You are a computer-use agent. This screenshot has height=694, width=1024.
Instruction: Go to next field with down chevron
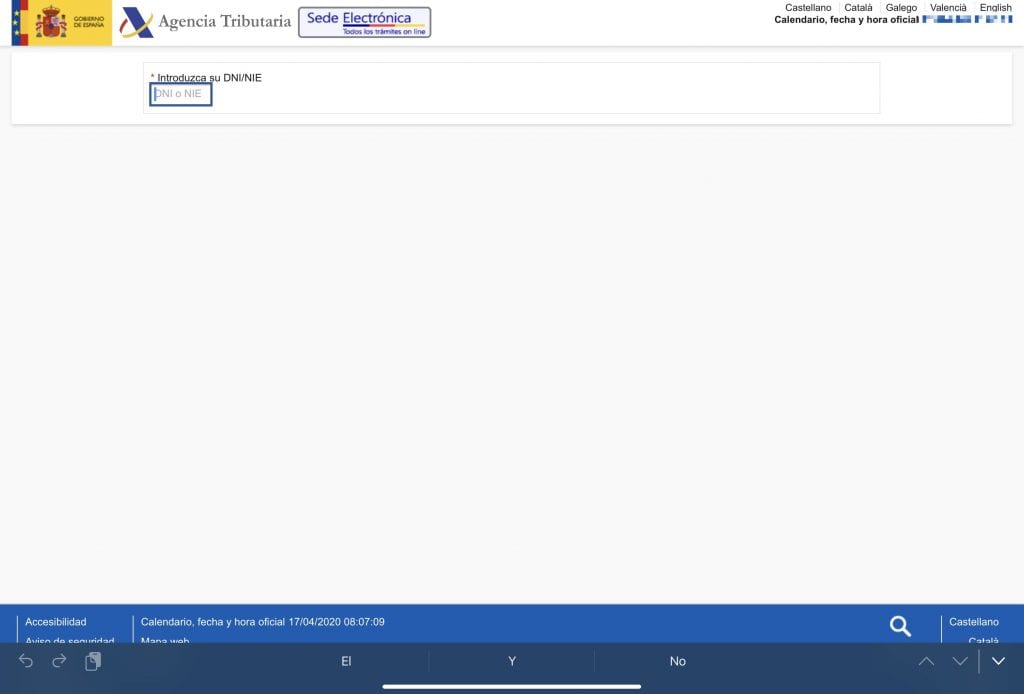click(960, 661)
